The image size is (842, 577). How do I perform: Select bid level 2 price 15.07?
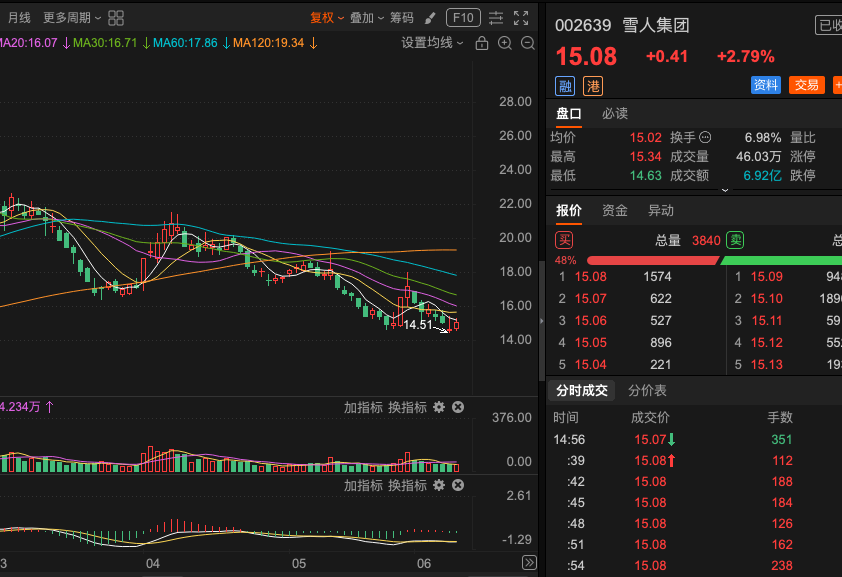click(x=591, y=299)
